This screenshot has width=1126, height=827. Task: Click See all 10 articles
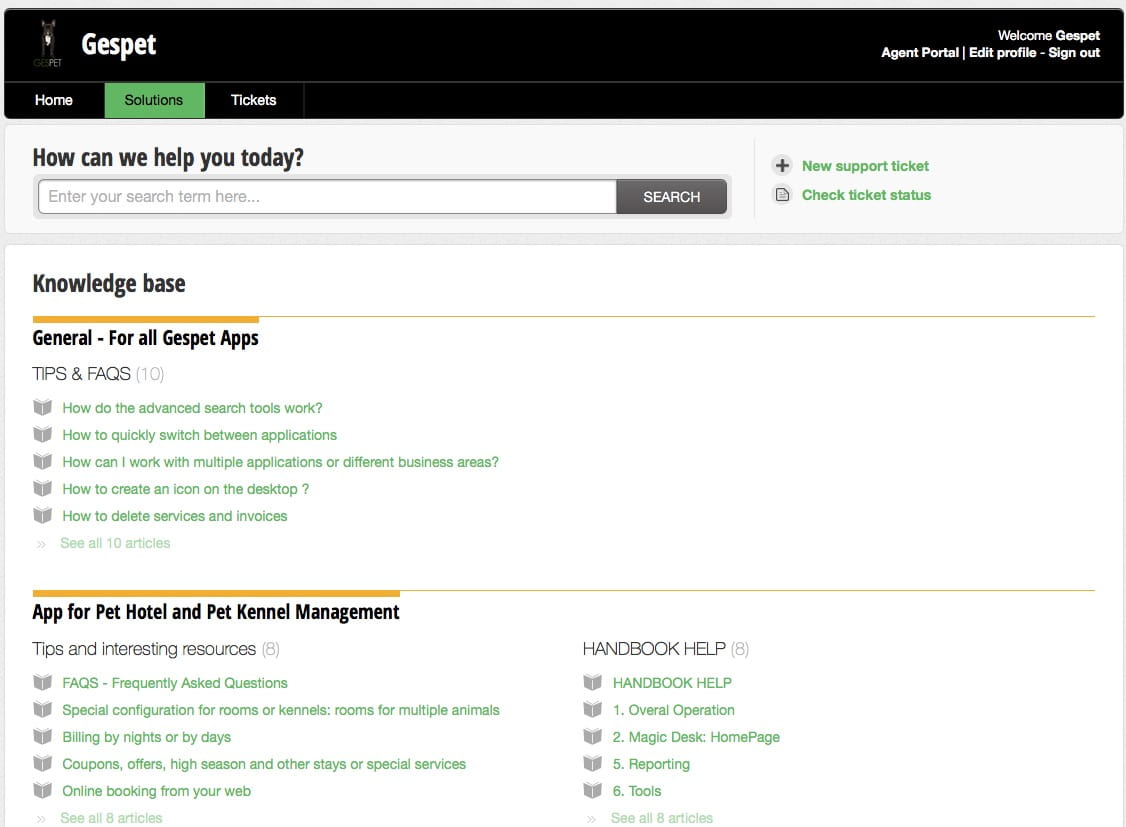(x=115, y=543)
